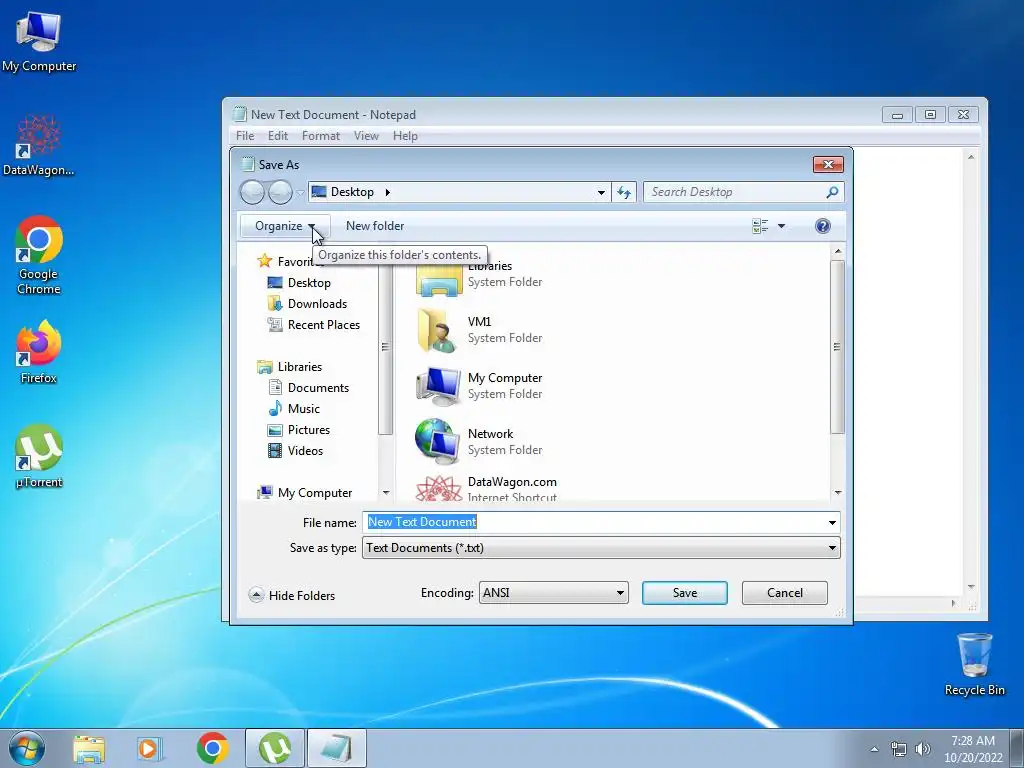The image size is (1024, 768).
Task: Launch Firefox from the desktop
Action: [39, 351]
